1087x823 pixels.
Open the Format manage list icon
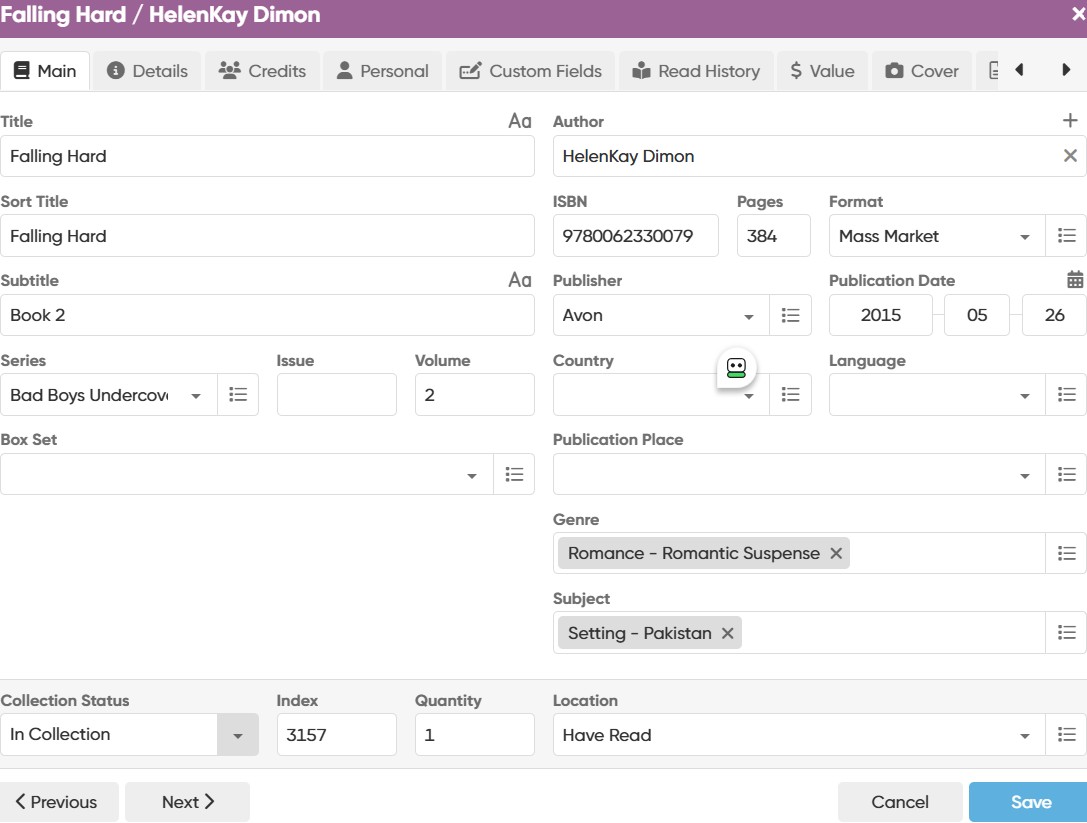coord(1066,236)
